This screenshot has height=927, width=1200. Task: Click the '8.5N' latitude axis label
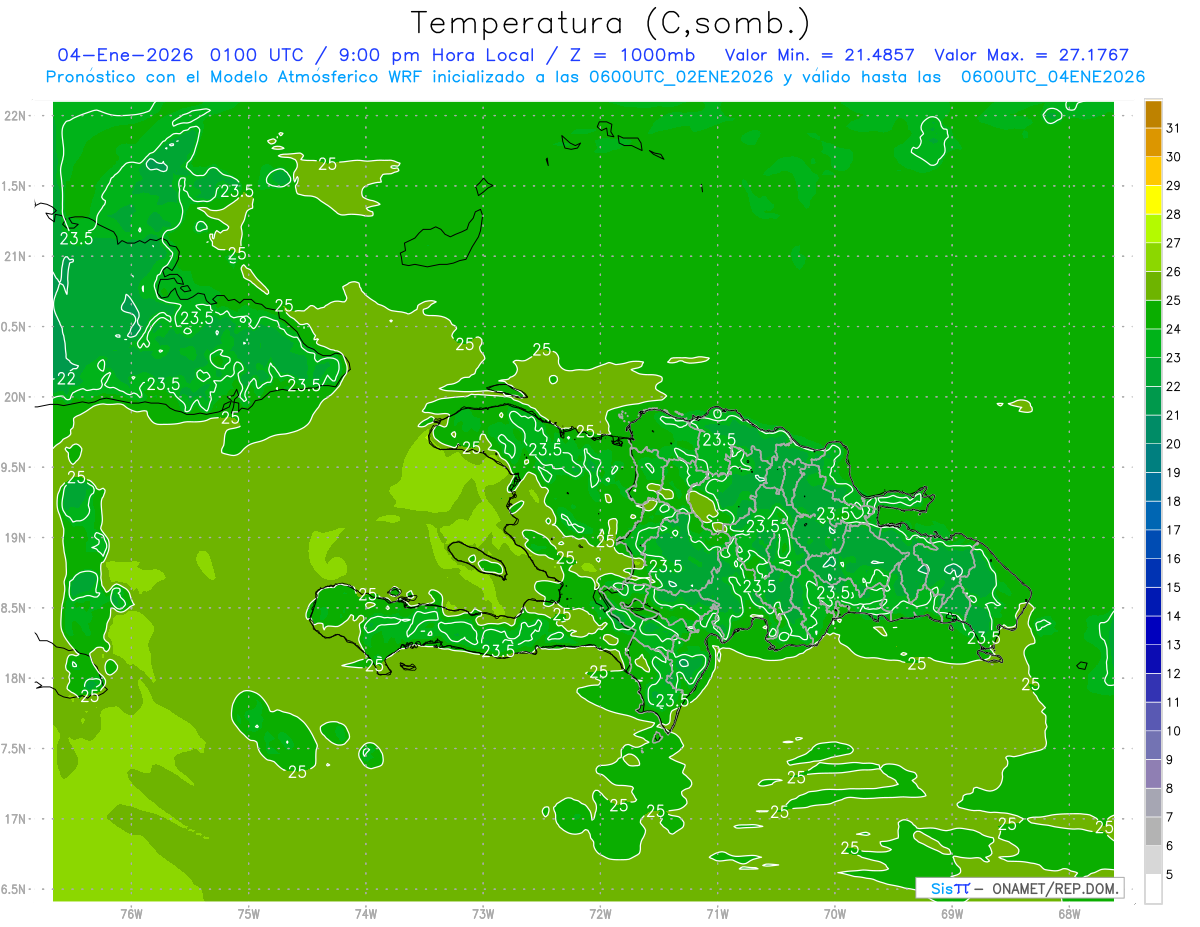pos(15,608)
